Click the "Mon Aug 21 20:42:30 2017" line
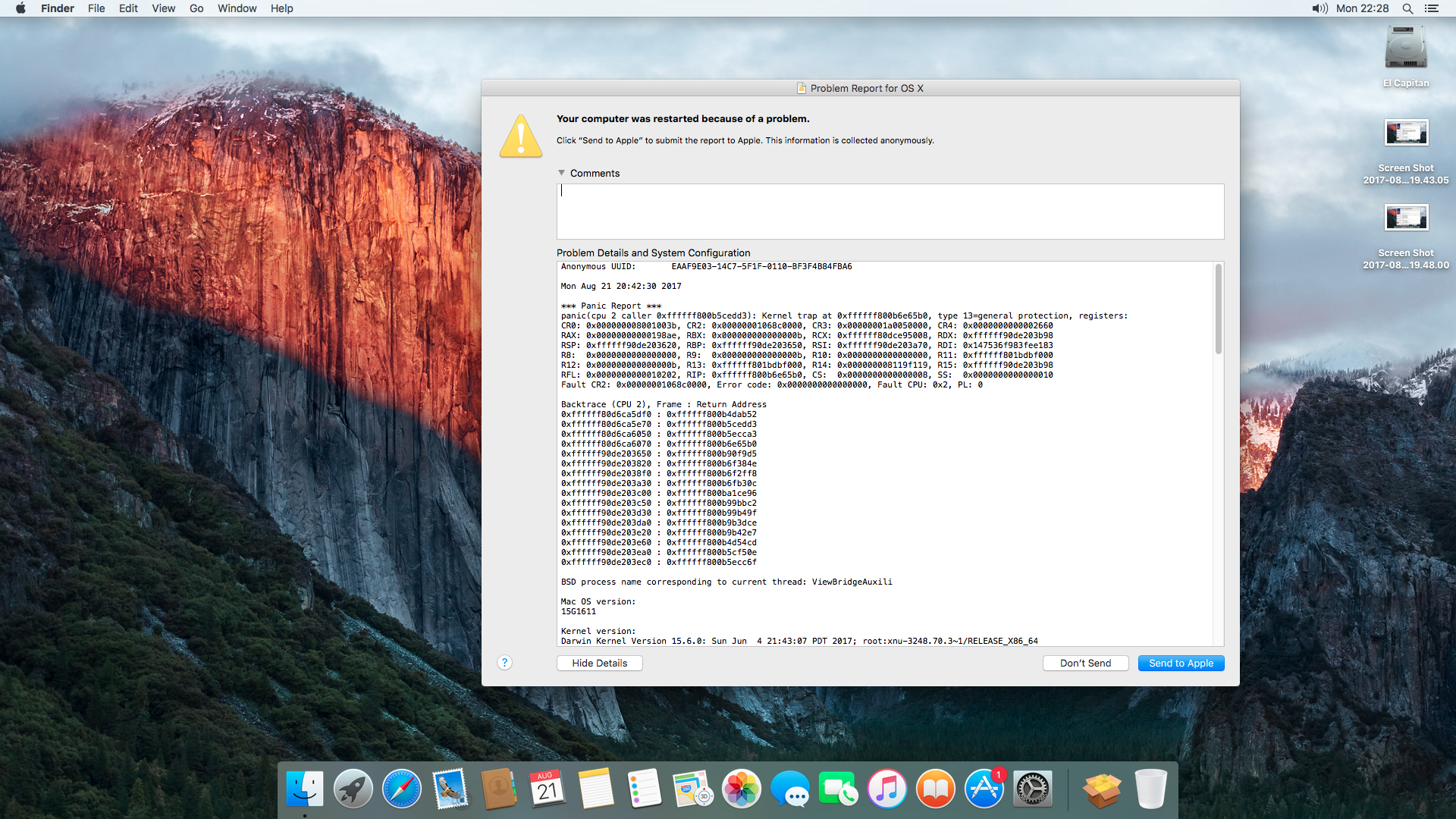The width and height of the screenshot is (1456, 819). pyautogui.click(x=621, y=286)
